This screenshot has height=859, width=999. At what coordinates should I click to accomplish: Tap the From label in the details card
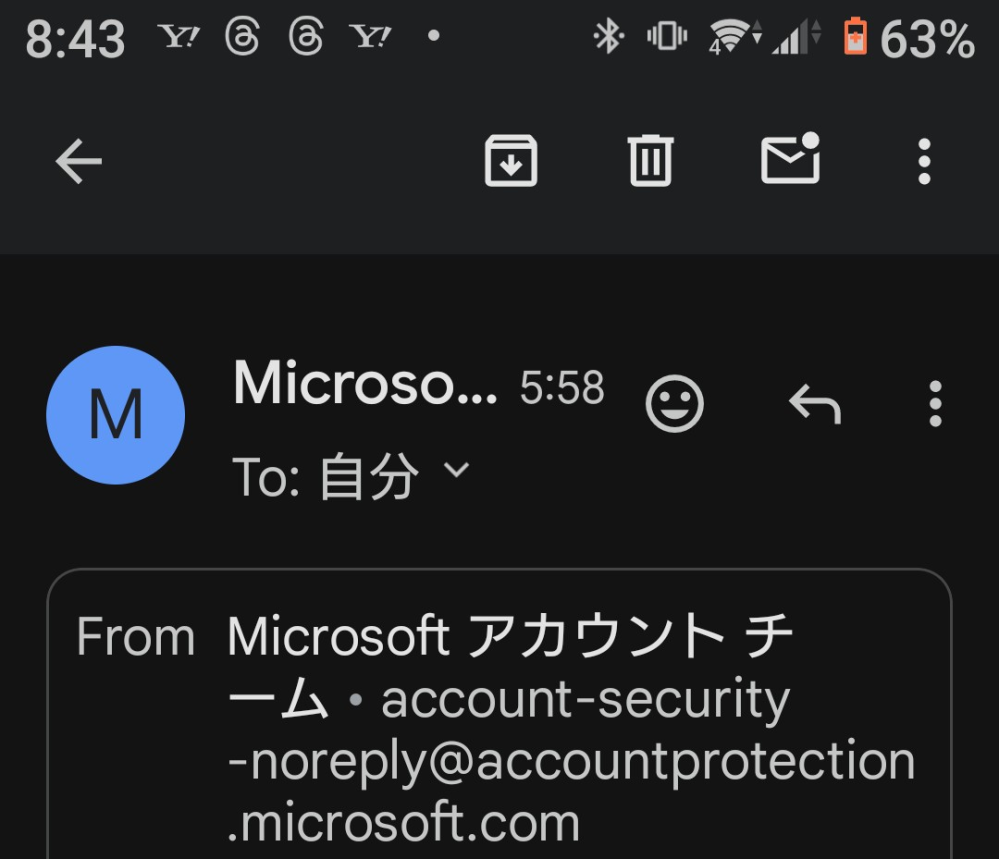pyautogui.click(x=136, y=636)
